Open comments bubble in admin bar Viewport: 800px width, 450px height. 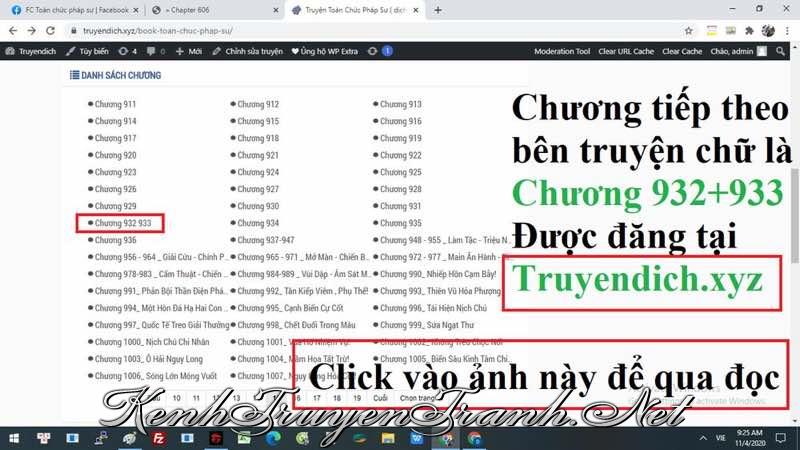coord(156,51)
